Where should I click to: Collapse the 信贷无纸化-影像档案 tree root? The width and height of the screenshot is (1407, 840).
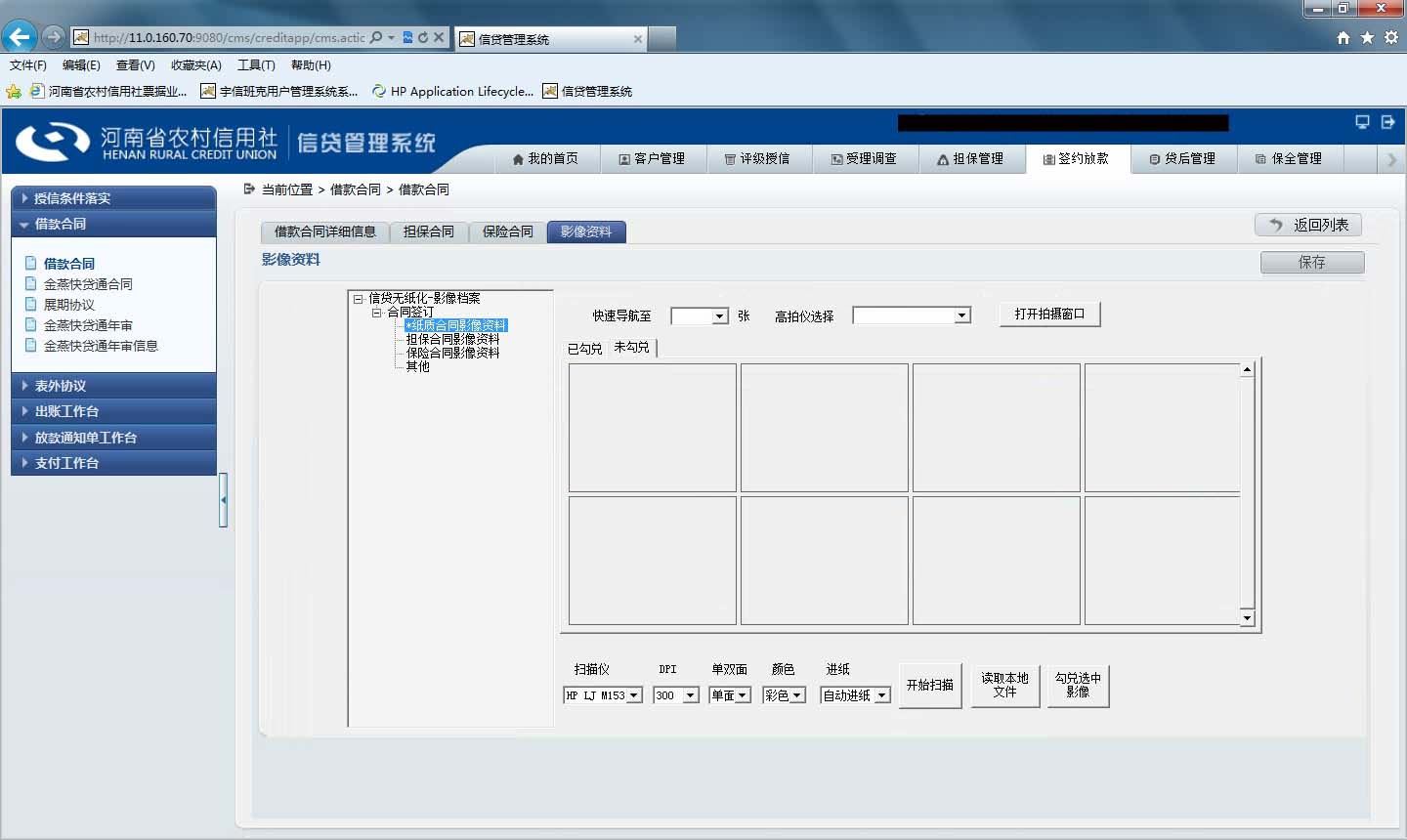pyautogui.click(x=359, y=299)
